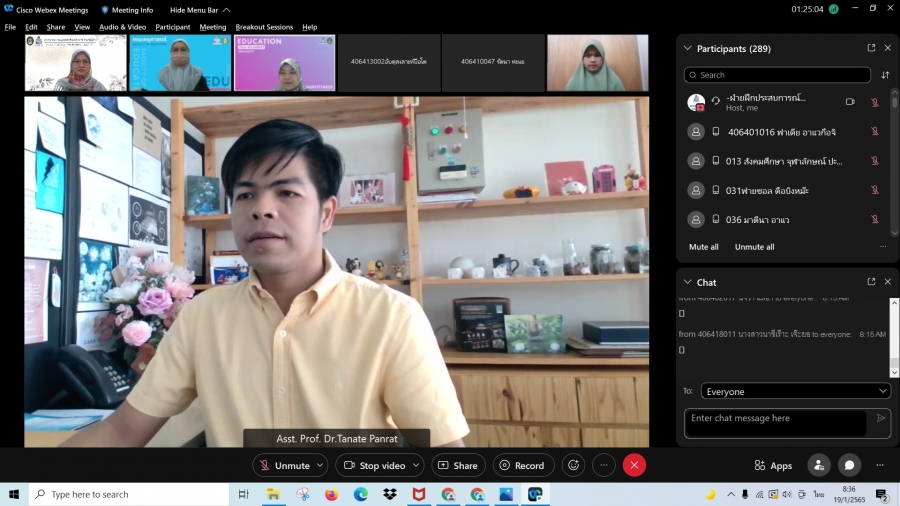Open the chat recipient Everyone dropdown
900x506 pixels.
795,391
